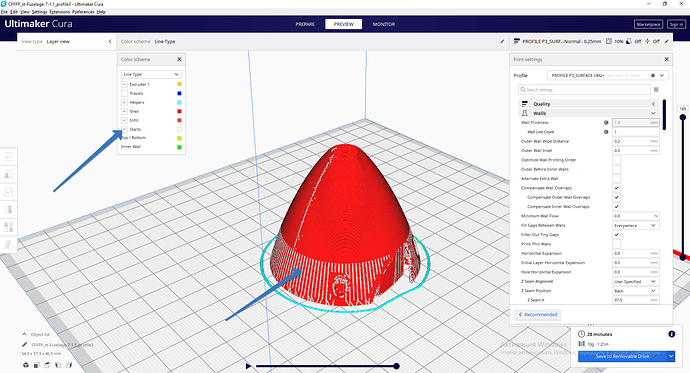Screen dimensions: 690x373
Task: Click the pencil icon beside Line Type
Action: click(502, 41)
